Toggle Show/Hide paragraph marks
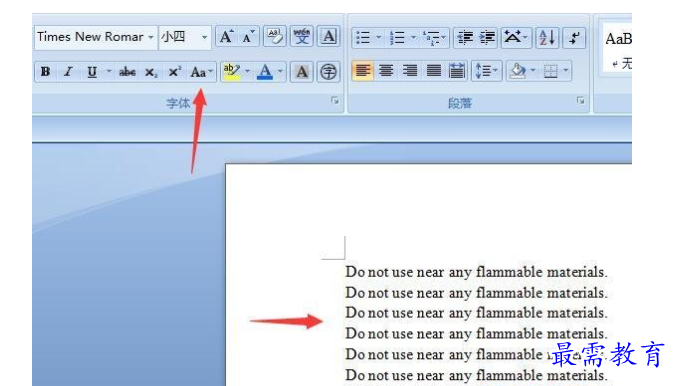Screen dimensions: 673x386 point(574,37)
